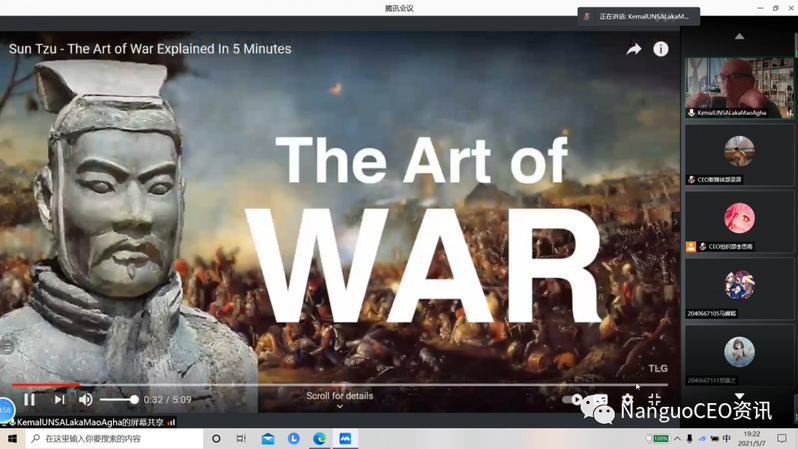
Task: Select the CEO新媒体部 participant avatar tile
Action: pyautogui.click(x=739, y=155)
